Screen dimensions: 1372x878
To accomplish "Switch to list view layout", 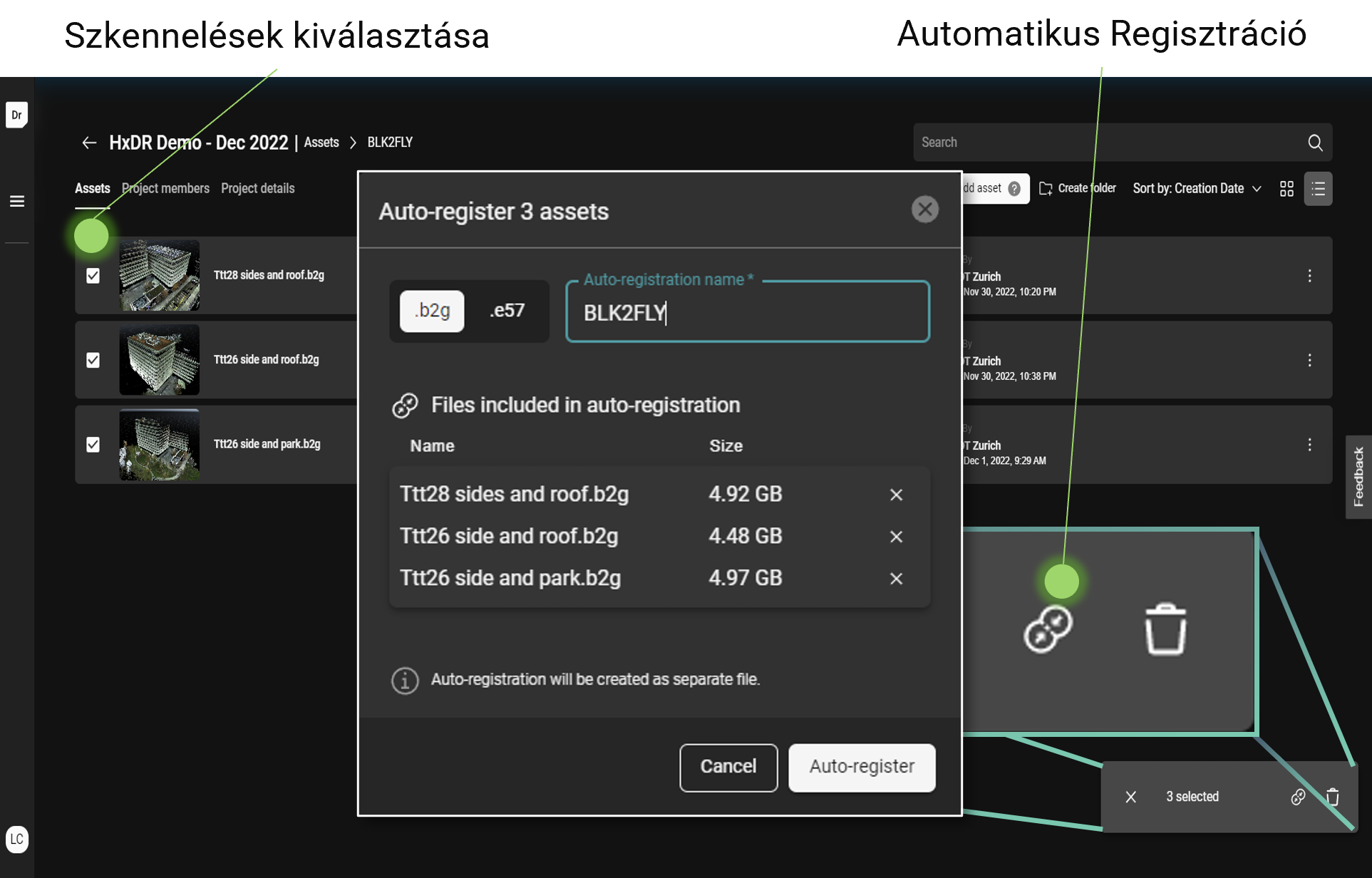I will click(x=1318, y=189).
